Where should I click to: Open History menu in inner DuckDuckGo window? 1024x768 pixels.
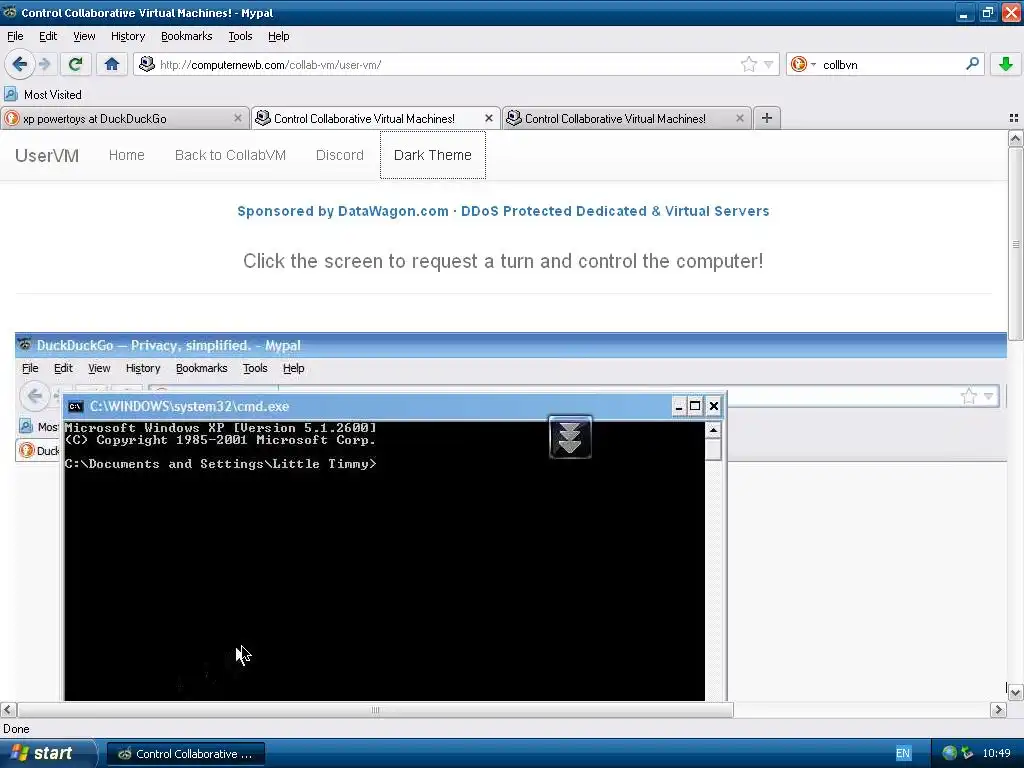(x=142, y=368)
